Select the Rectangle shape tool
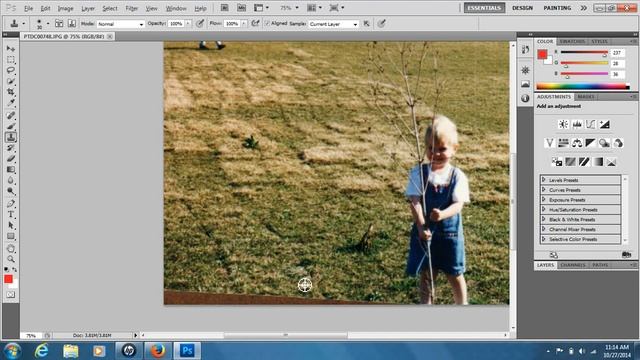 11,236
